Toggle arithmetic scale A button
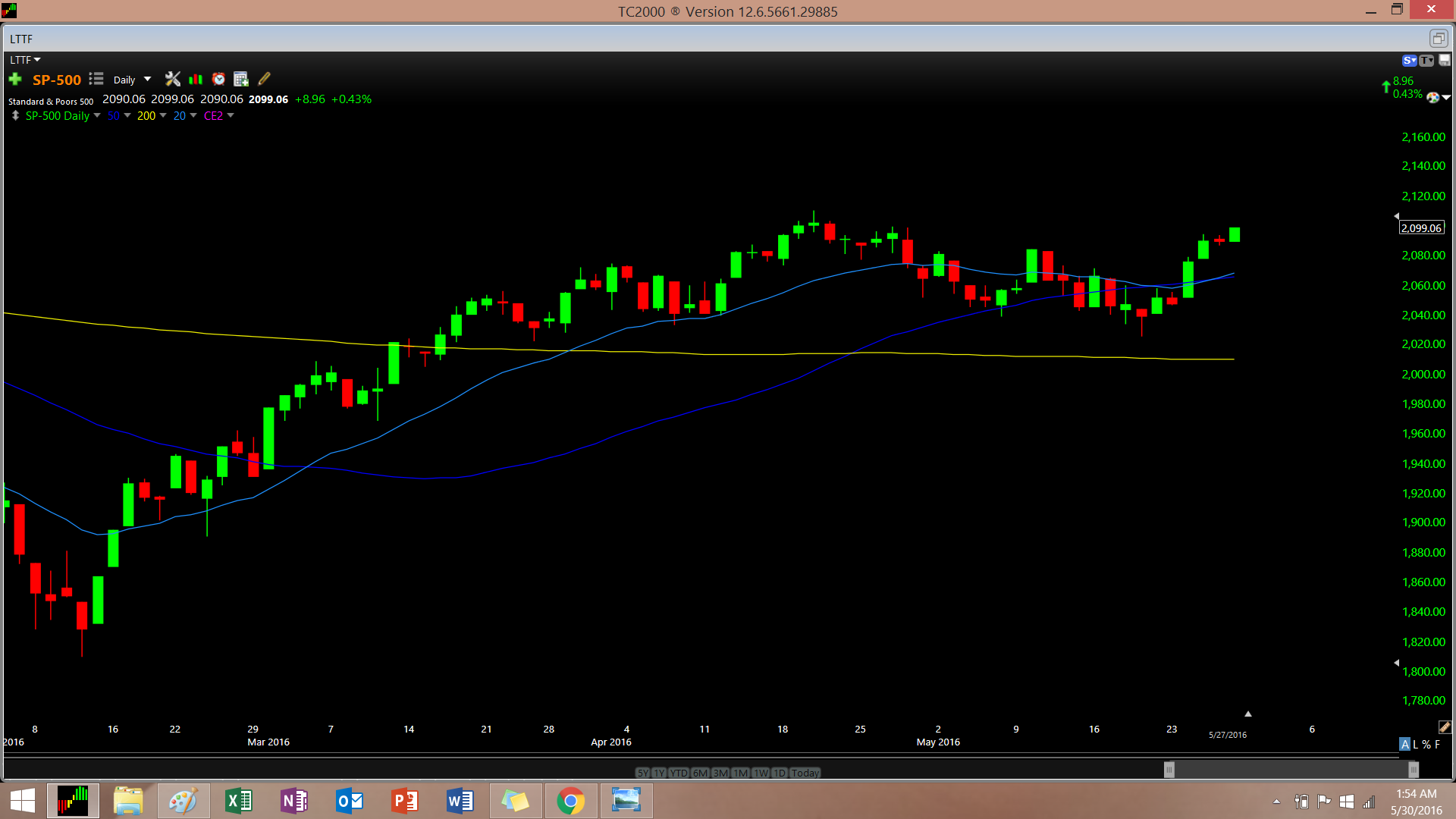This screenshot has height=819, width=1456. tap(1405, 745)
